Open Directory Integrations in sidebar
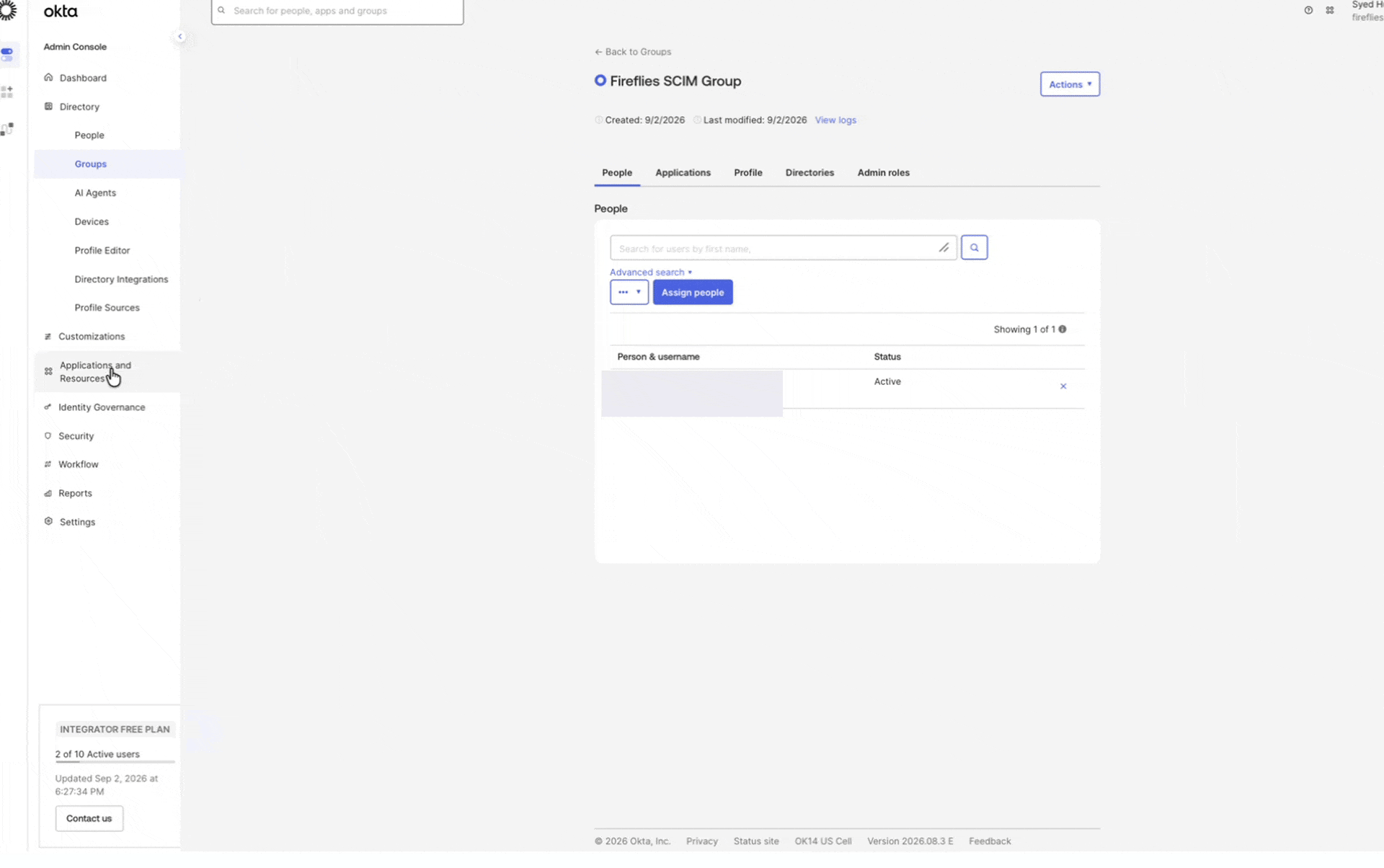Image resolution: width=1384 pixels, height=868 pixels. [121, 280]
